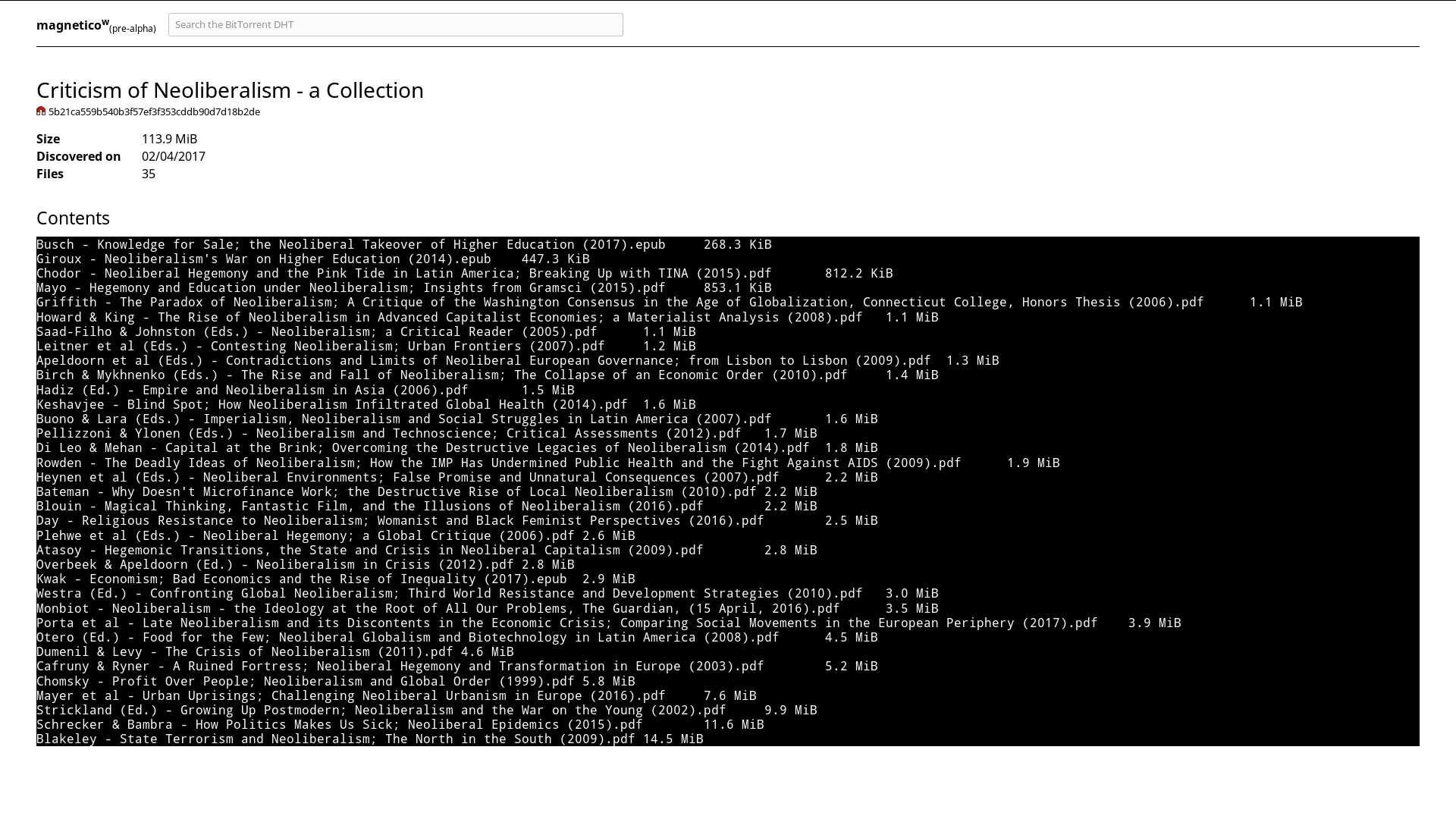Select Westra - Confronting Global Neoliberalism row
The height and width of the screenshot is (819, 1456).
click(488, 593)
